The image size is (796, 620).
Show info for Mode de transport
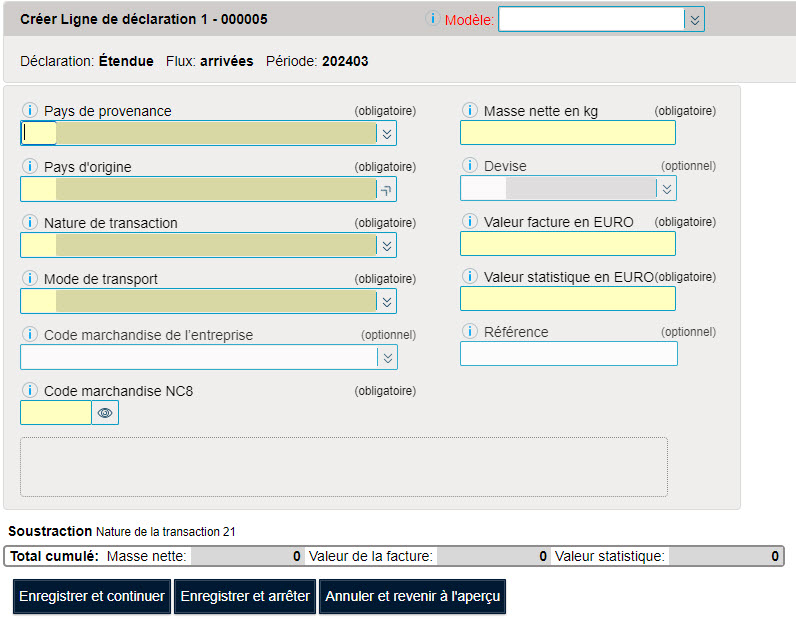point(30,278)
